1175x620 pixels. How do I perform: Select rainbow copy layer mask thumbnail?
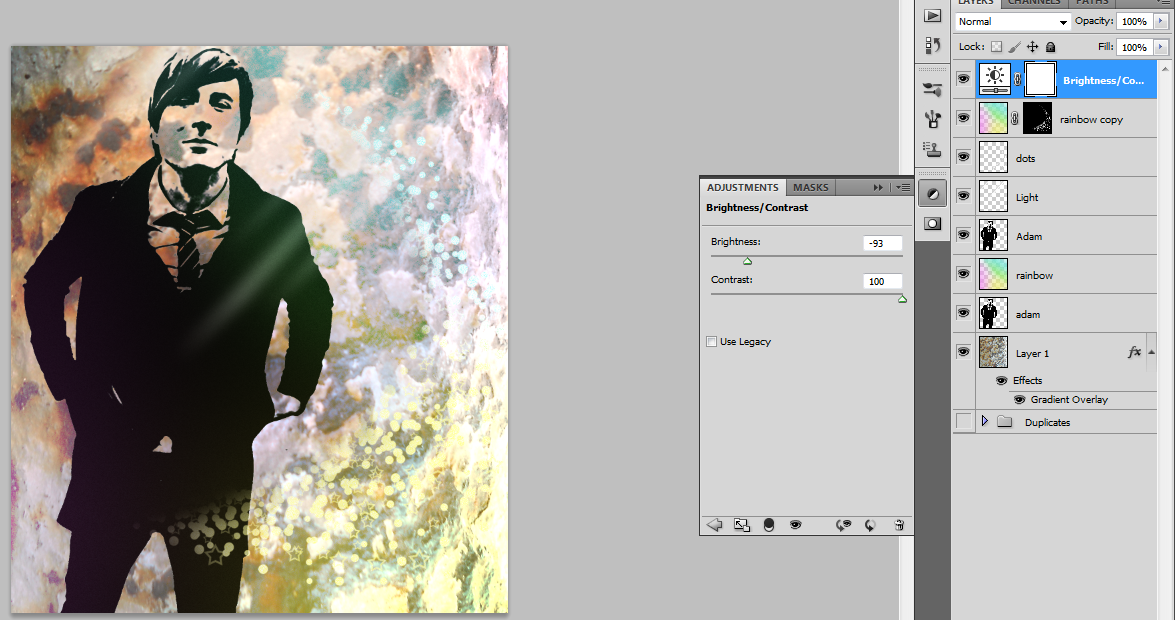[1037, 118]
